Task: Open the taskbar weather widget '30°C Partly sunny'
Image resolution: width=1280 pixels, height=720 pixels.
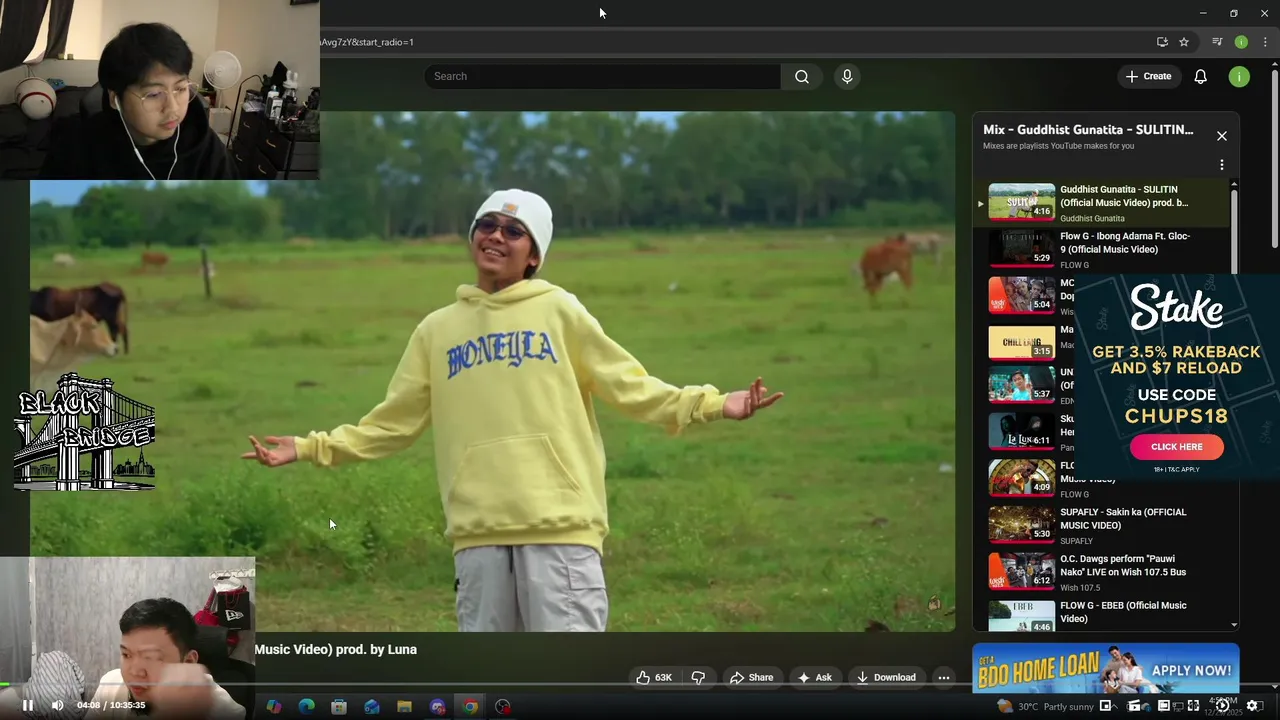Action: (x=1045, y=707)
